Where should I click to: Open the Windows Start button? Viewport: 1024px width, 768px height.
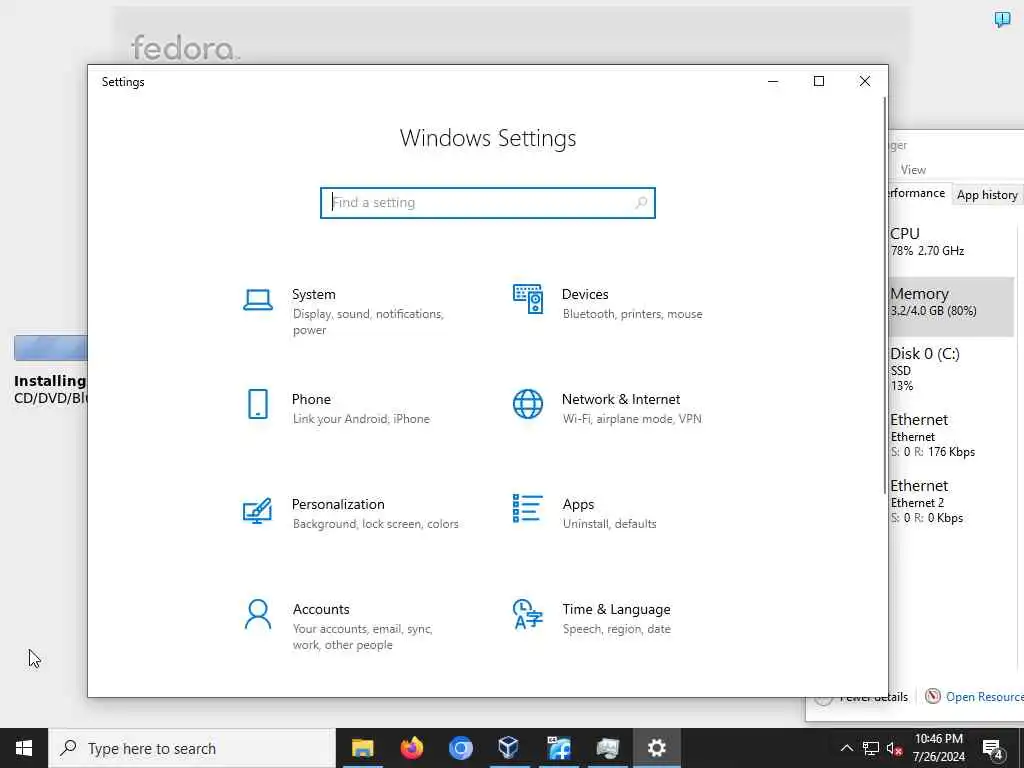(24, 748)
